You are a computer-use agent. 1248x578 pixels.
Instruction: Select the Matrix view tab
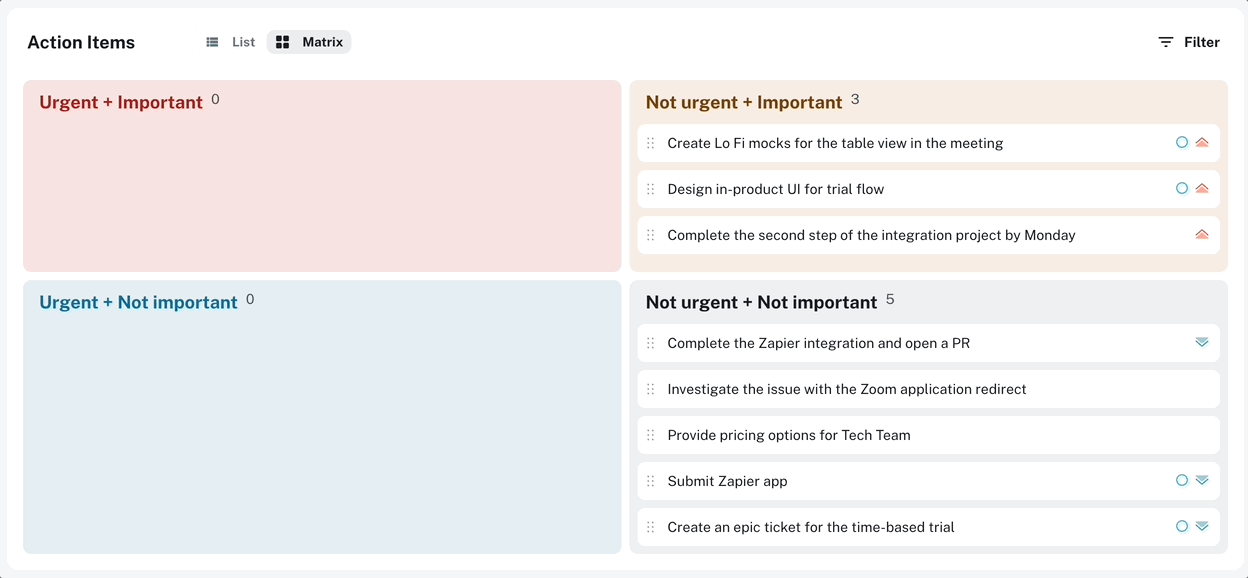coord(309,42)
